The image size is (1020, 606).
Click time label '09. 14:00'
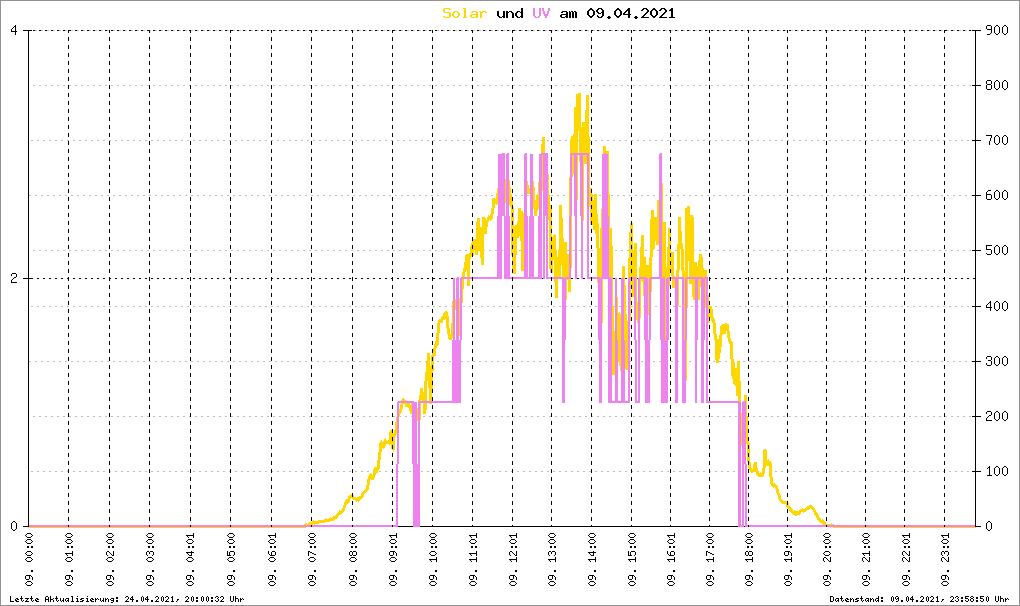[592, 559]
